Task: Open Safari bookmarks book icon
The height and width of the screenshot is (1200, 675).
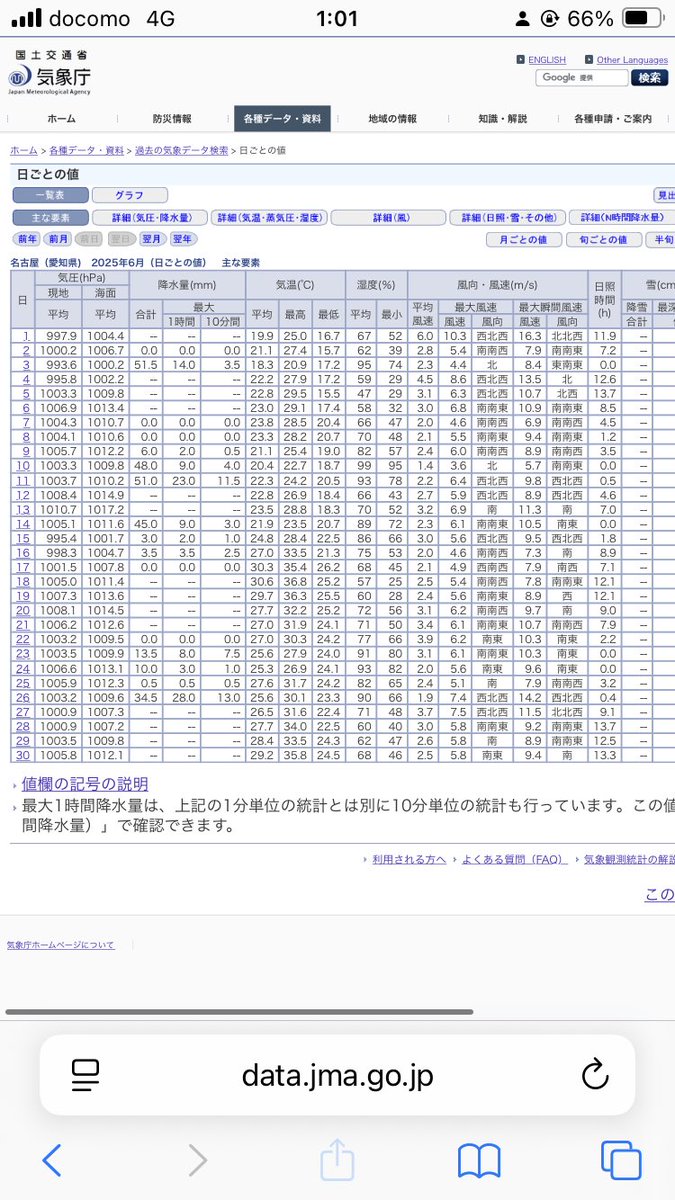Action: coord(479,1161)
